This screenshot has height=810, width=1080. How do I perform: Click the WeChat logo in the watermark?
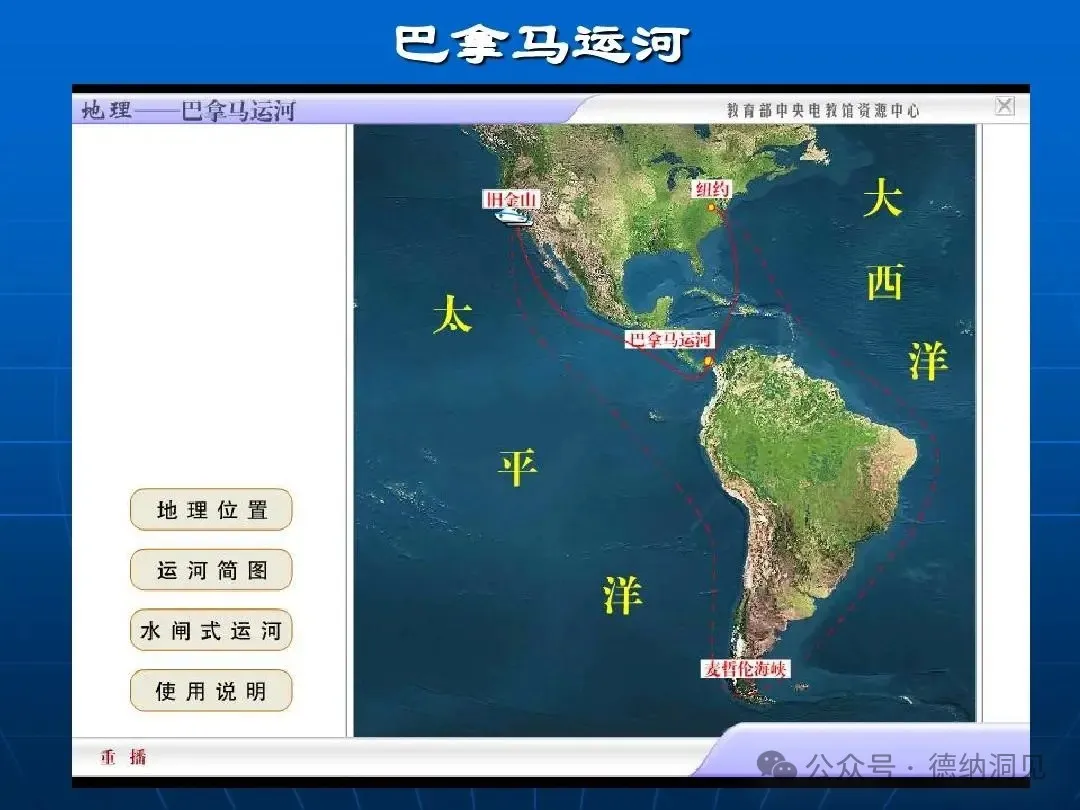[778, 765]
